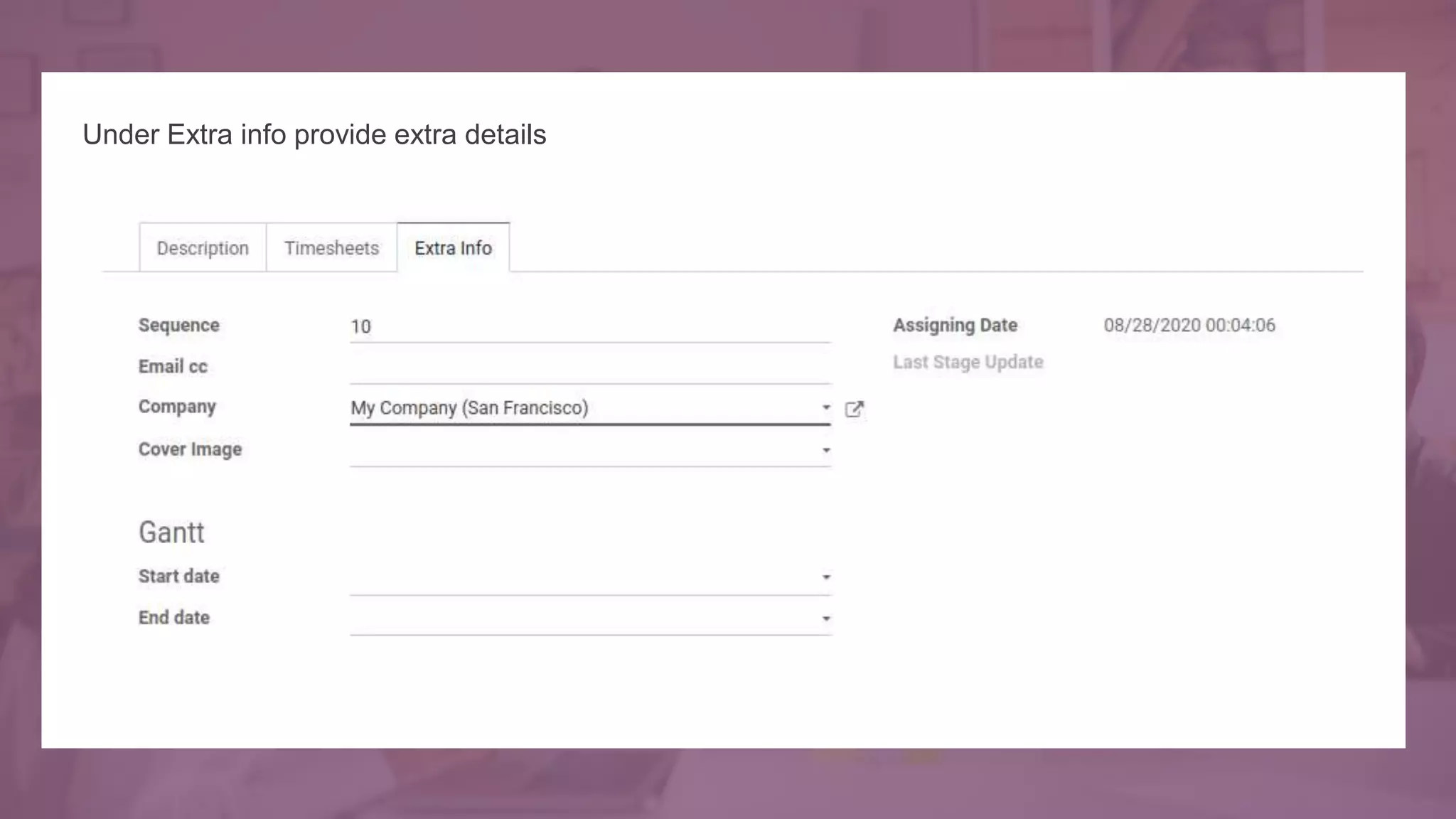1456x819 pixels.
Task: Click the Assigning Date label
Action: [x=955, y=325]
